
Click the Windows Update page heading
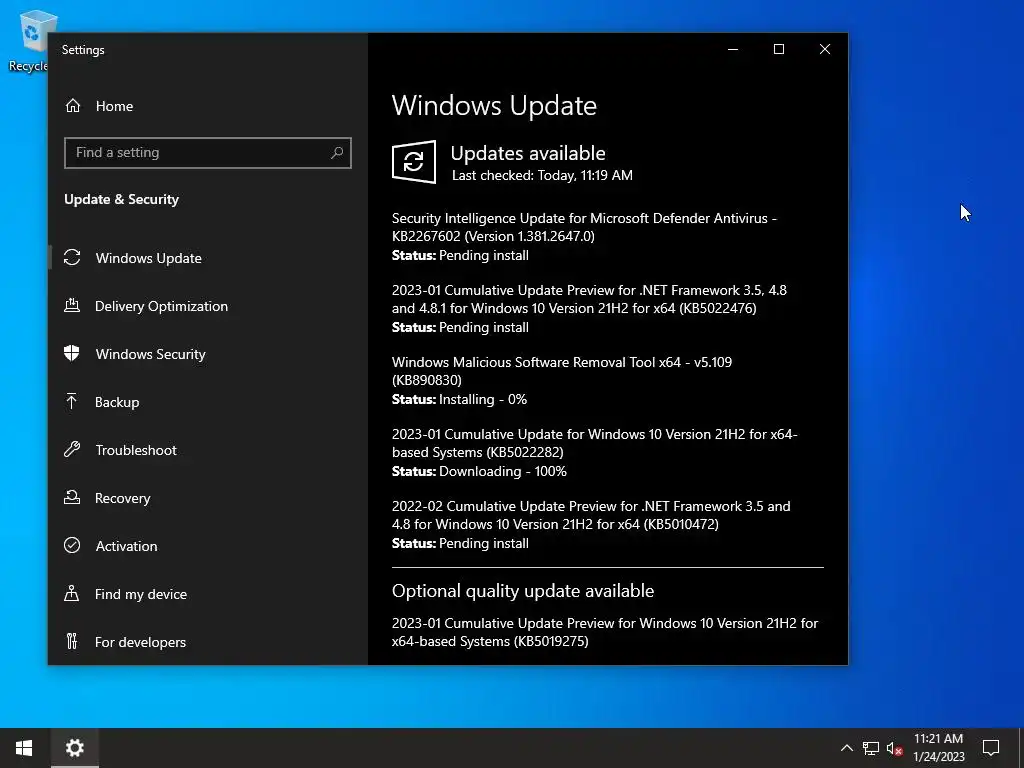pos(494,106)
